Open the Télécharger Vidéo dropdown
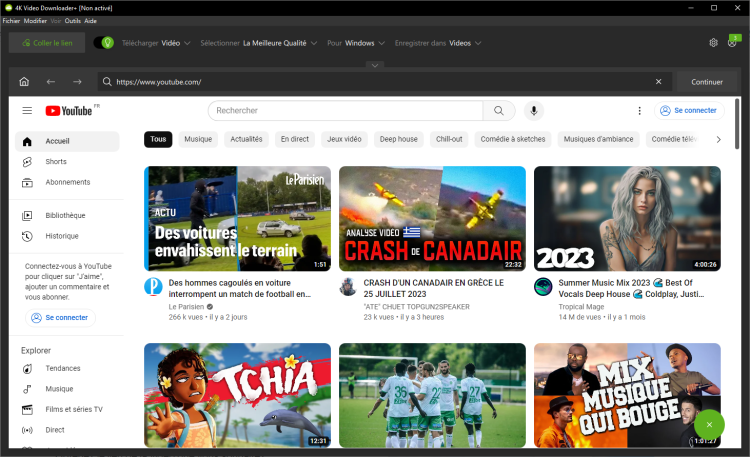The width and height of the screenshot is (750, 457). [156, 43]
